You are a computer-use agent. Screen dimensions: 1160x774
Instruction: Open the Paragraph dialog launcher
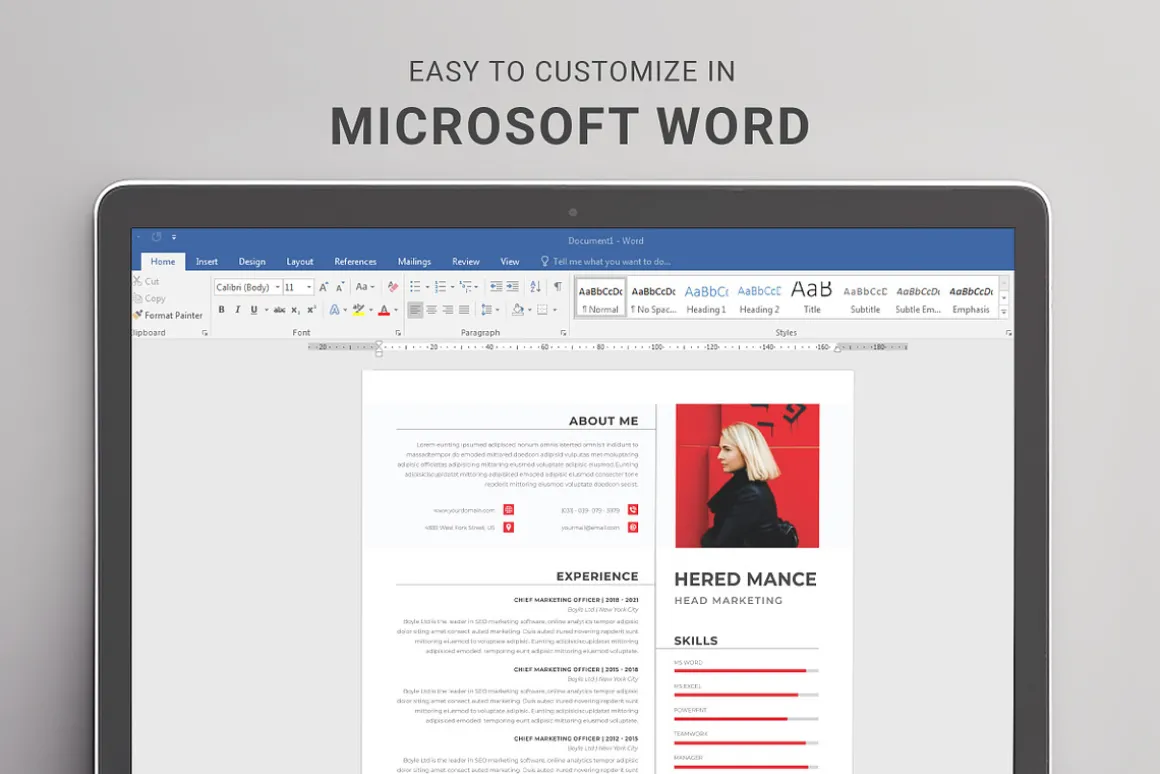point(563,333)
